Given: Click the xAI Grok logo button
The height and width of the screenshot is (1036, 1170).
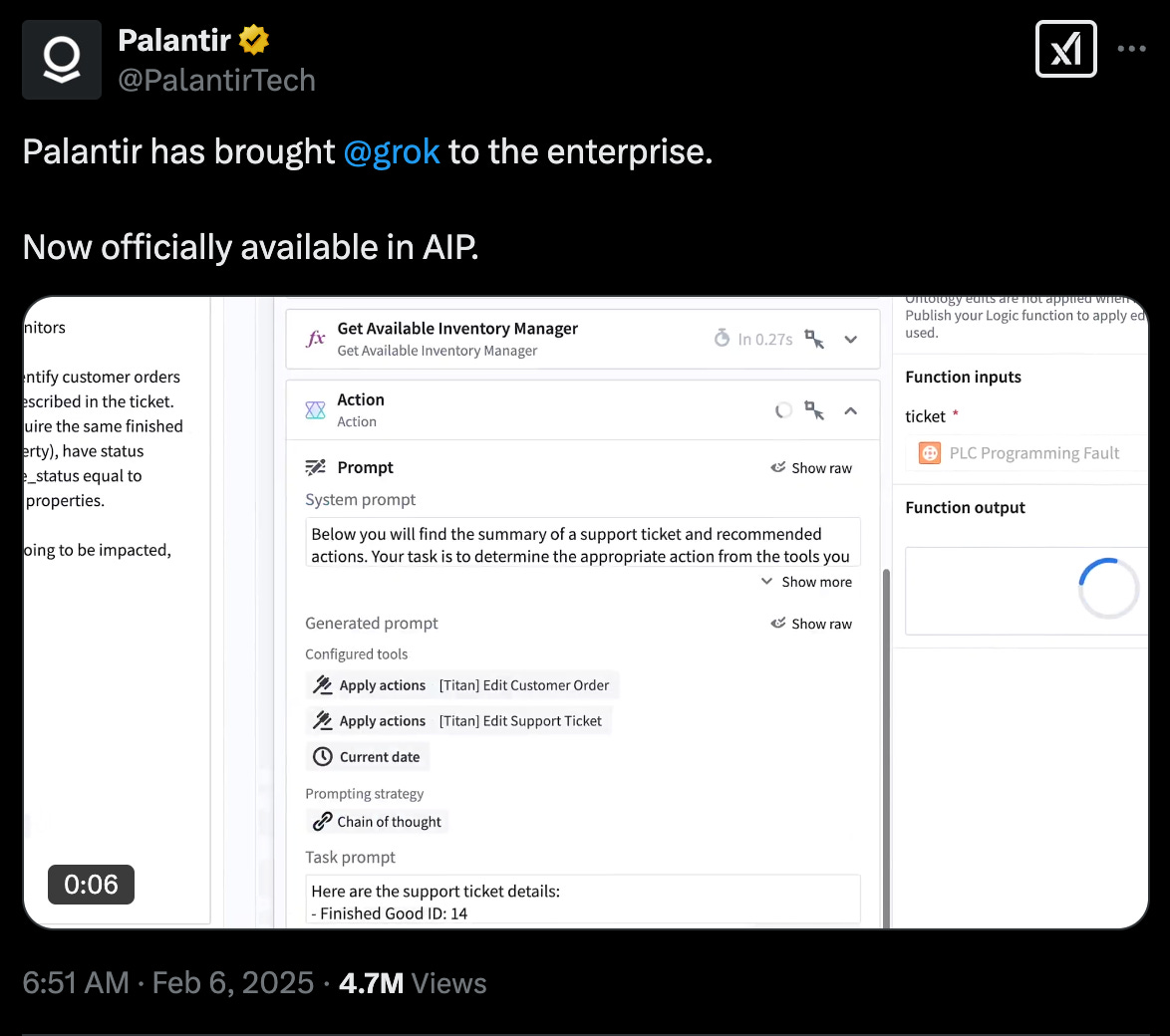Looking at the screenshot, I should click(x=1065, y=49).
